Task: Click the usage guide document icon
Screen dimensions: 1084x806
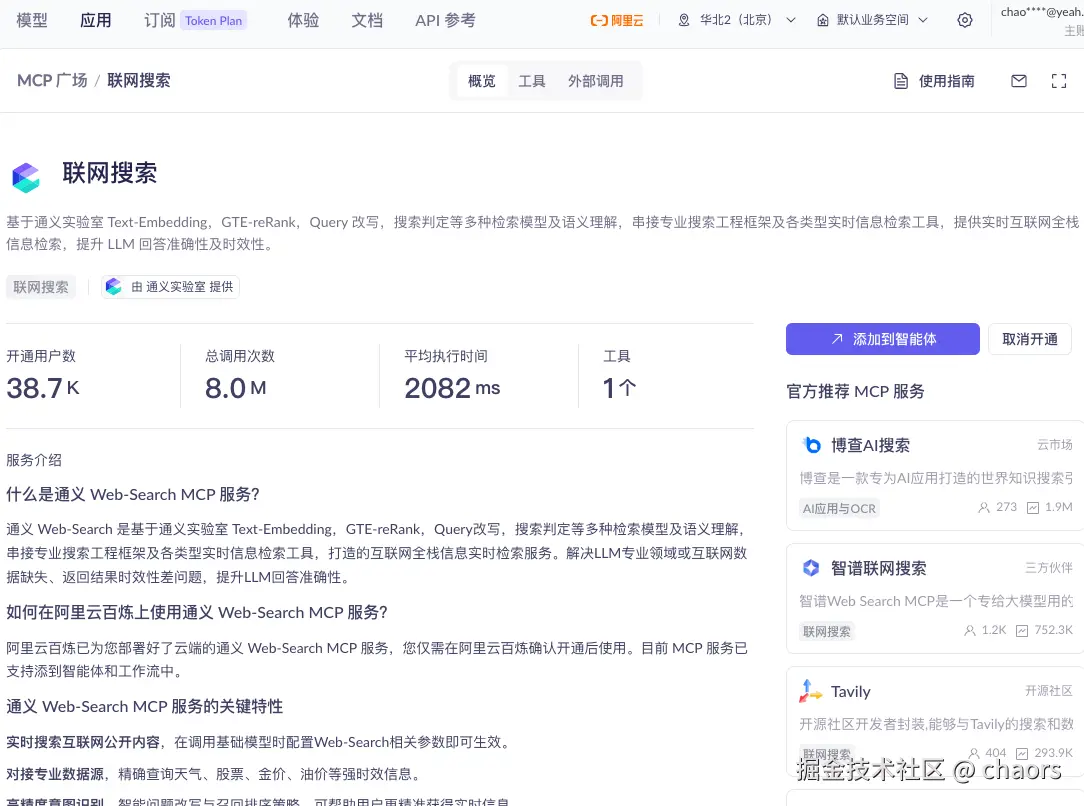Action: (x=901, y=81)
